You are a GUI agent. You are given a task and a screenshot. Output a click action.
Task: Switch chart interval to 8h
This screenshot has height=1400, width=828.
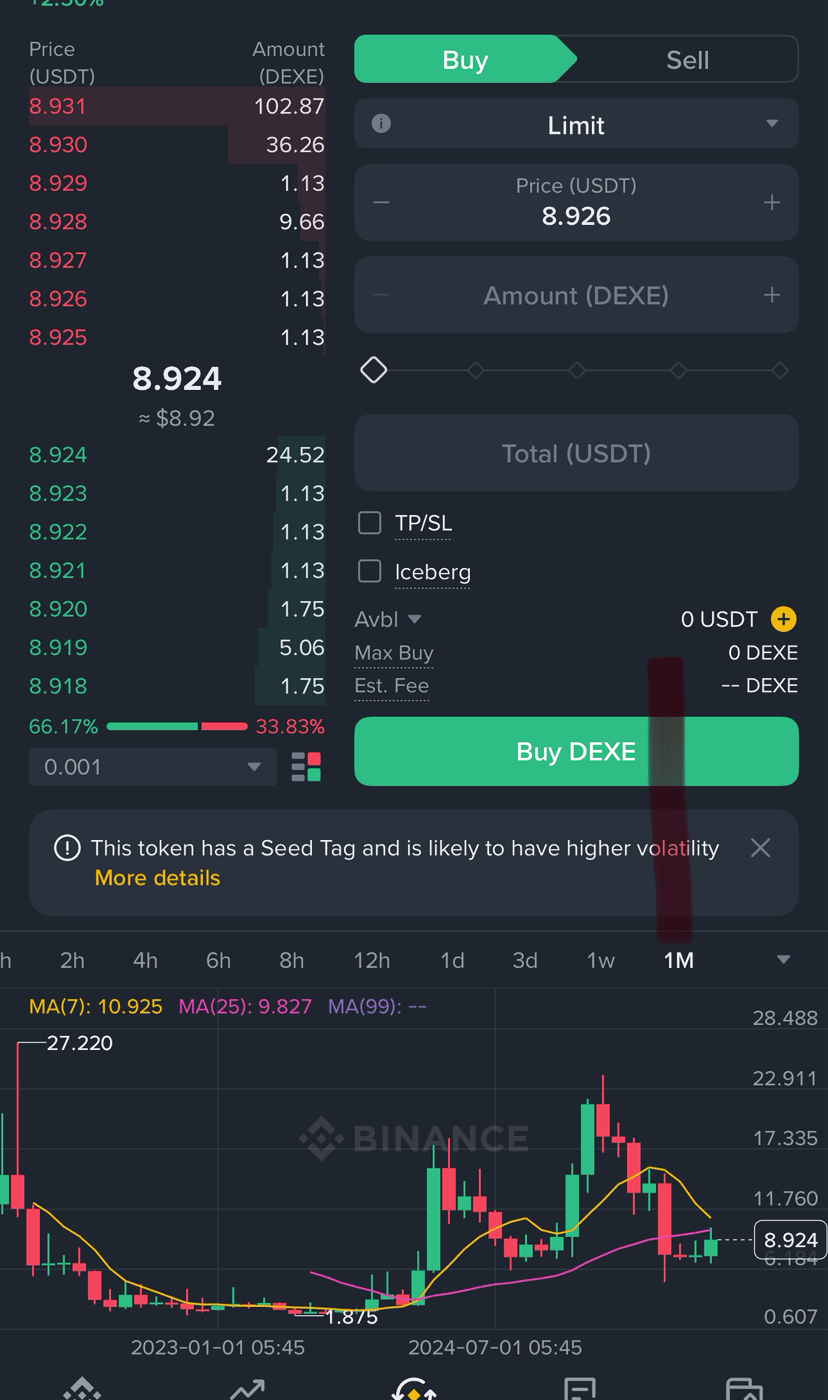291,960
